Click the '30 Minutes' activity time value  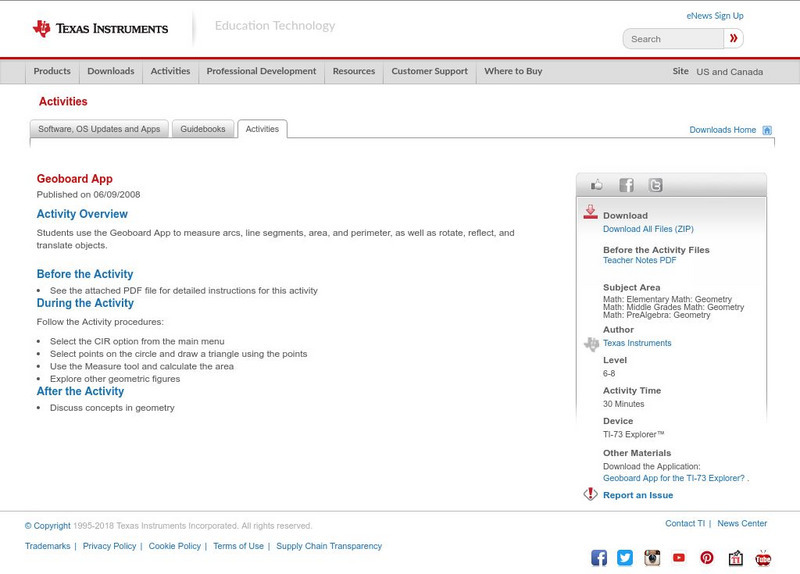(623, 404)
